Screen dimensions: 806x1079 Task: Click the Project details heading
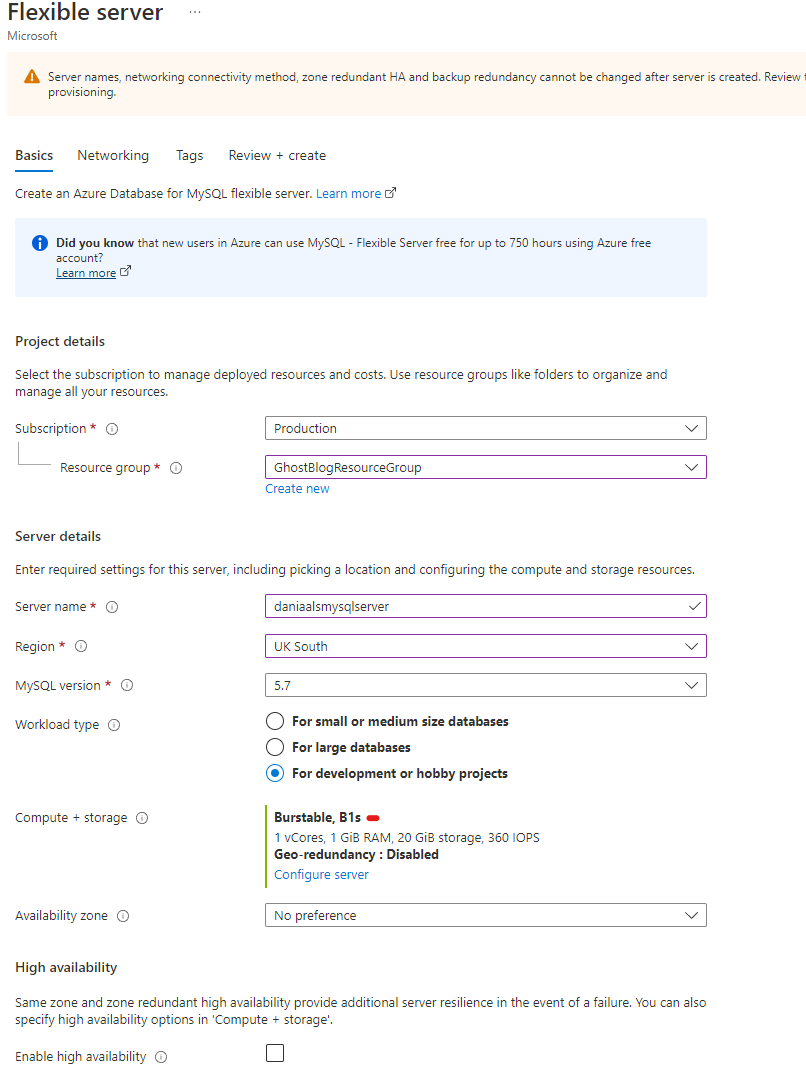(x=60, y=341)
